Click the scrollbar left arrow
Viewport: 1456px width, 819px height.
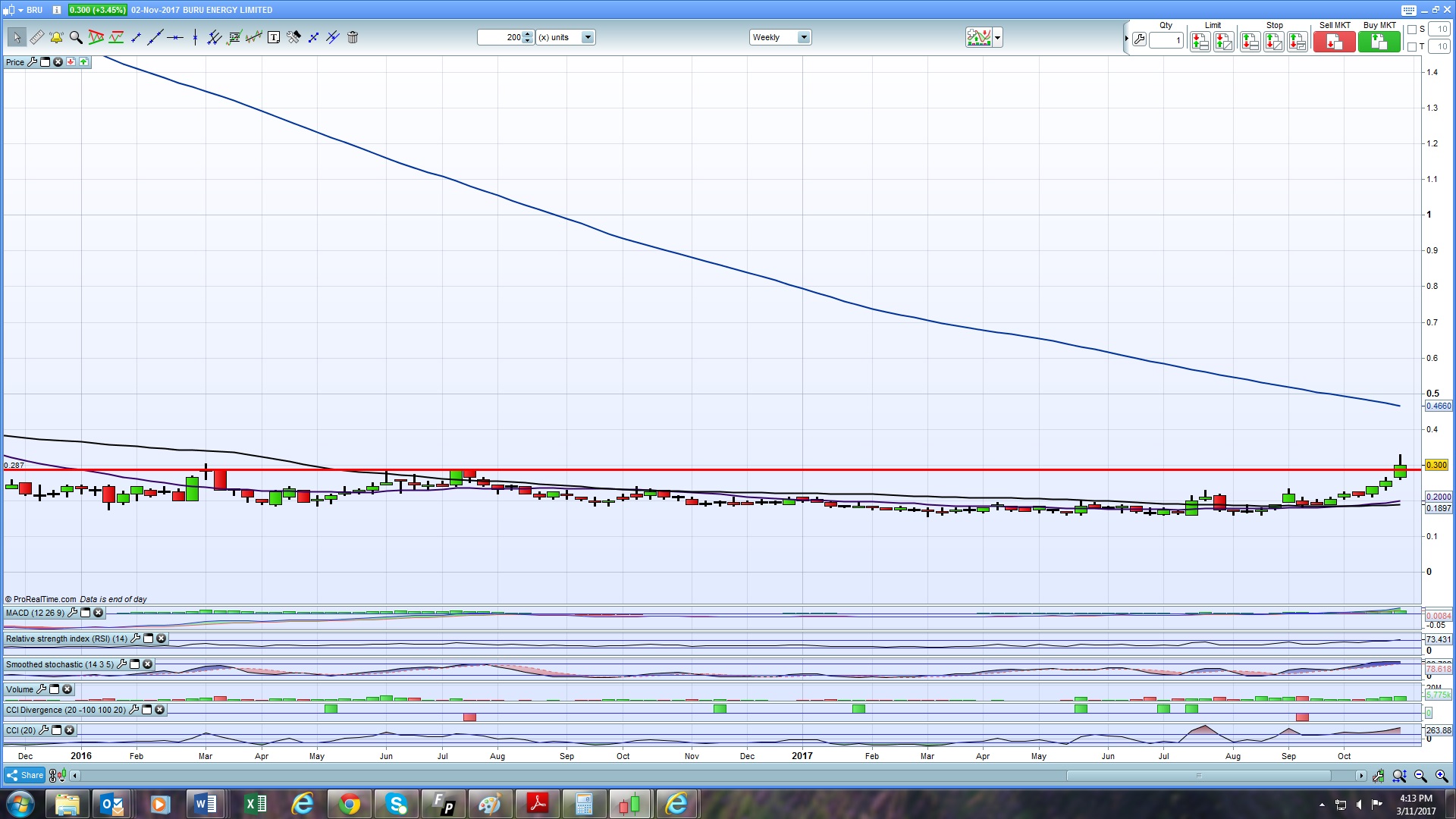tap(74, 776)
